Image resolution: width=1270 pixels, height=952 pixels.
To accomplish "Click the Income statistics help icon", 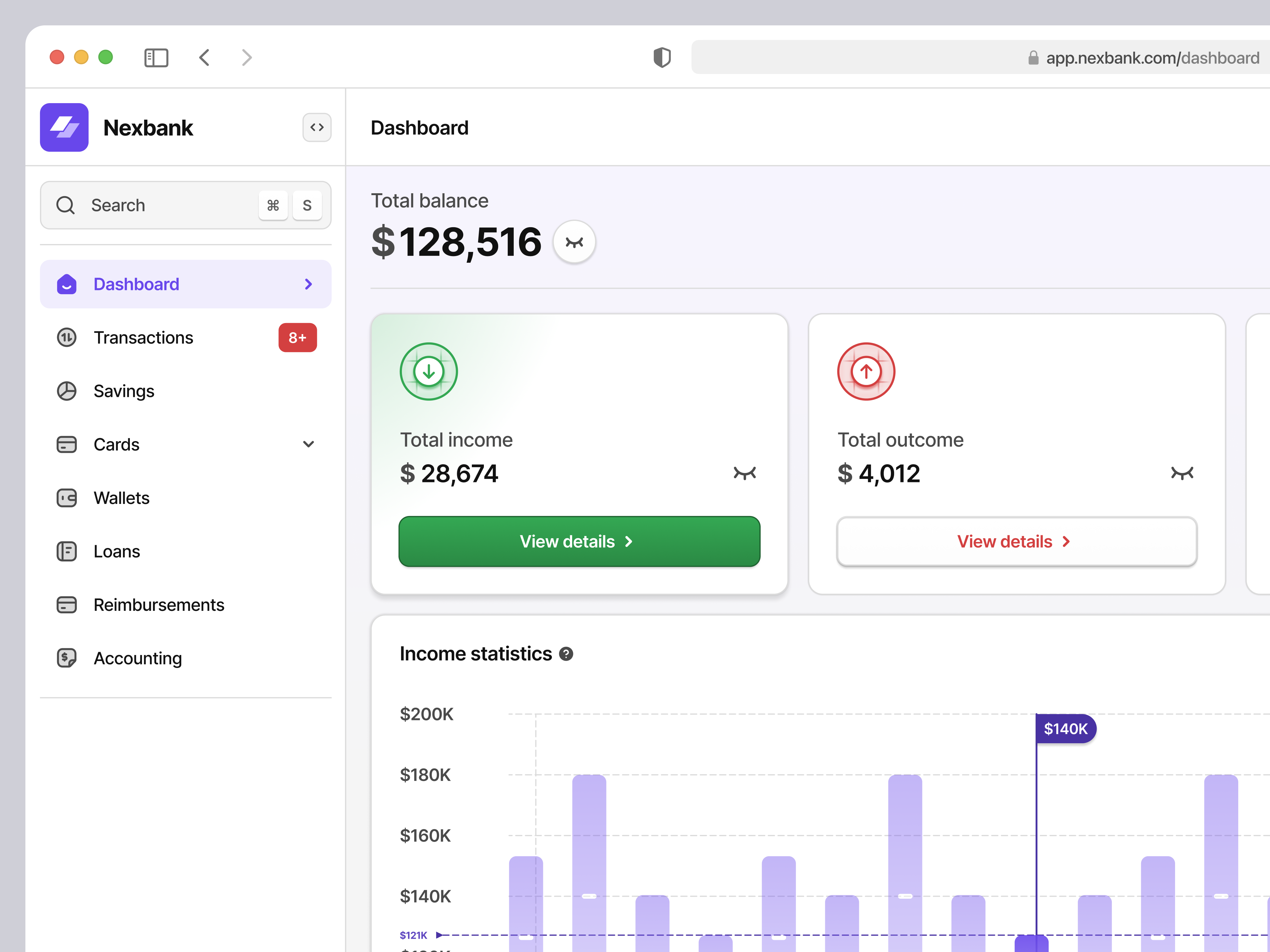I will (x=566, y=654).
